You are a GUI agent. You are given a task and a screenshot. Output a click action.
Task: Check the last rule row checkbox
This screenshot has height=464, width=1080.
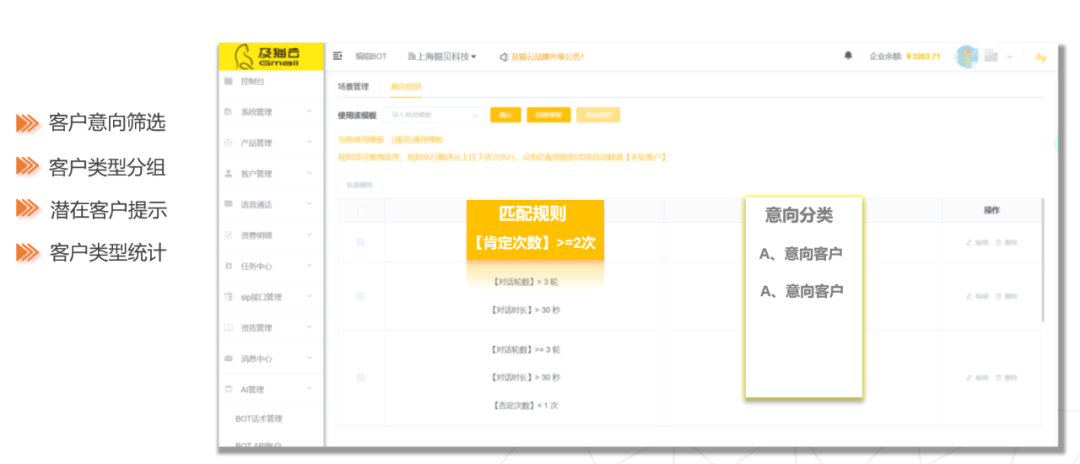(x=361, y=377)
